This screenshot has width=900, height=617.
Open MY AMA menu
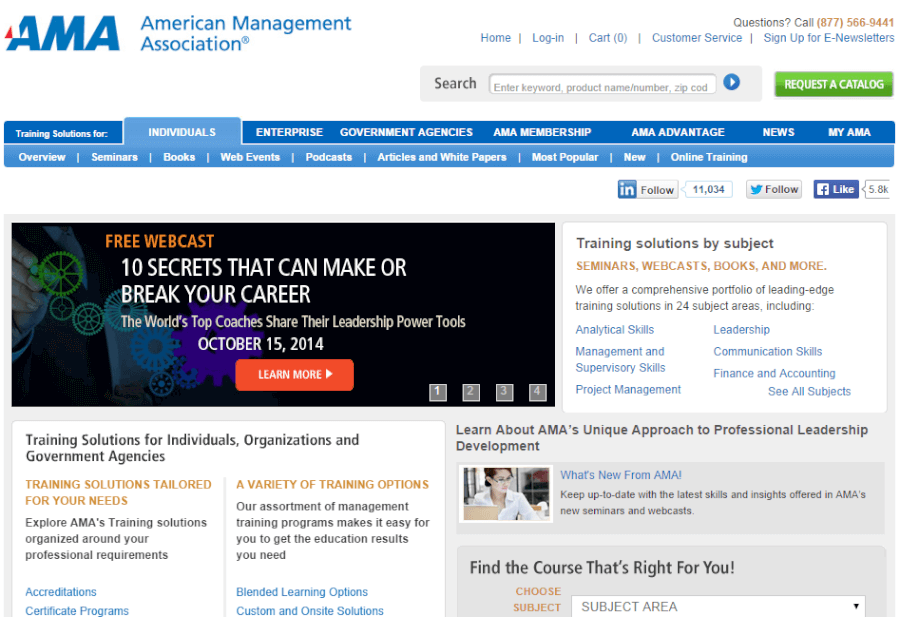(x=849, y=132)
